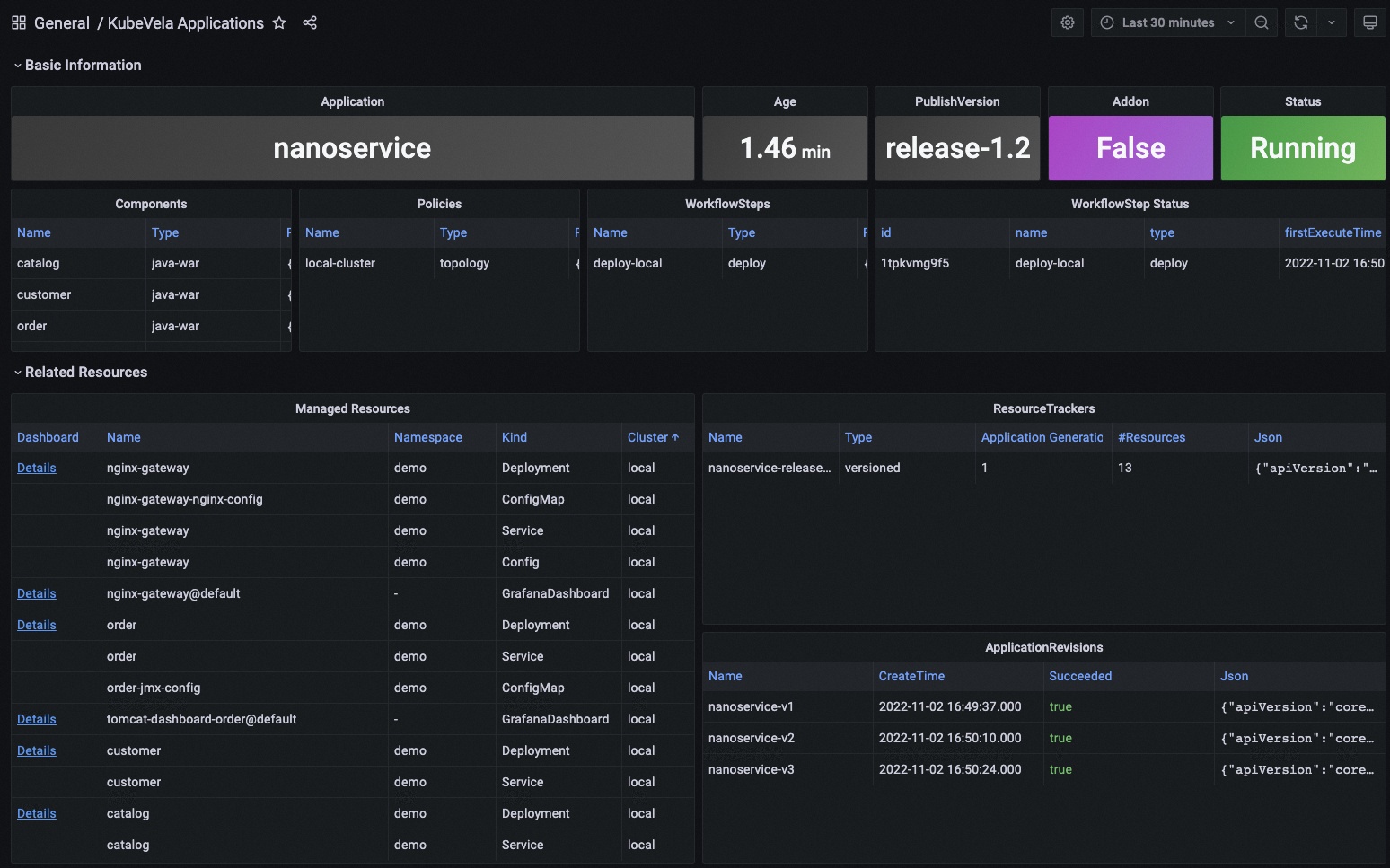Image resolution: width=1390 pixels, height=868 pixels.
Task: Share the dashboard via share icon
Action: click(x=310, y=22)
